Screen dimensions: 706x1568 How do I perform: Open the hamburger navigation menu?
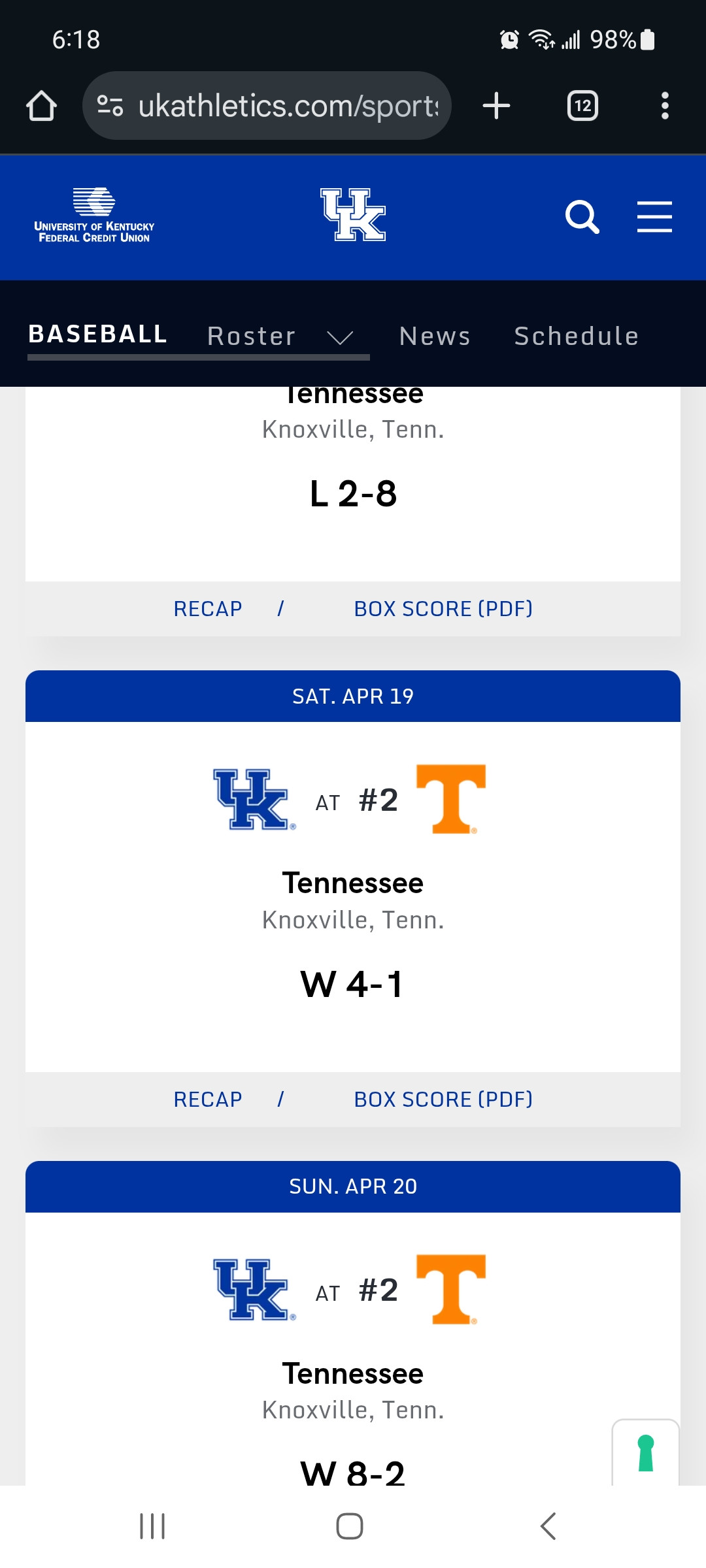(x=654, y=217)
